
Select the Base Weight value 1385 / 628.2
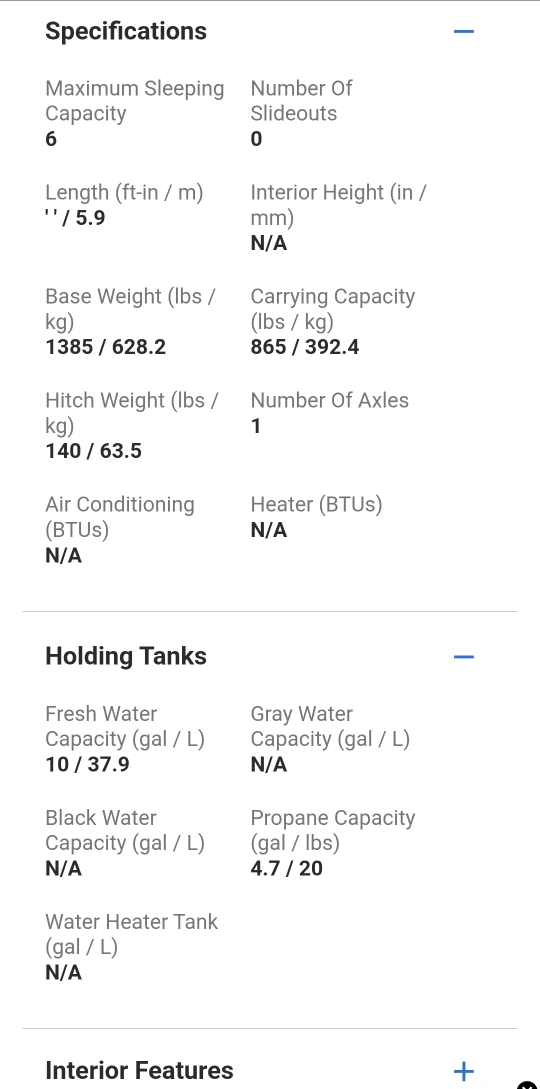coord(106,347)
